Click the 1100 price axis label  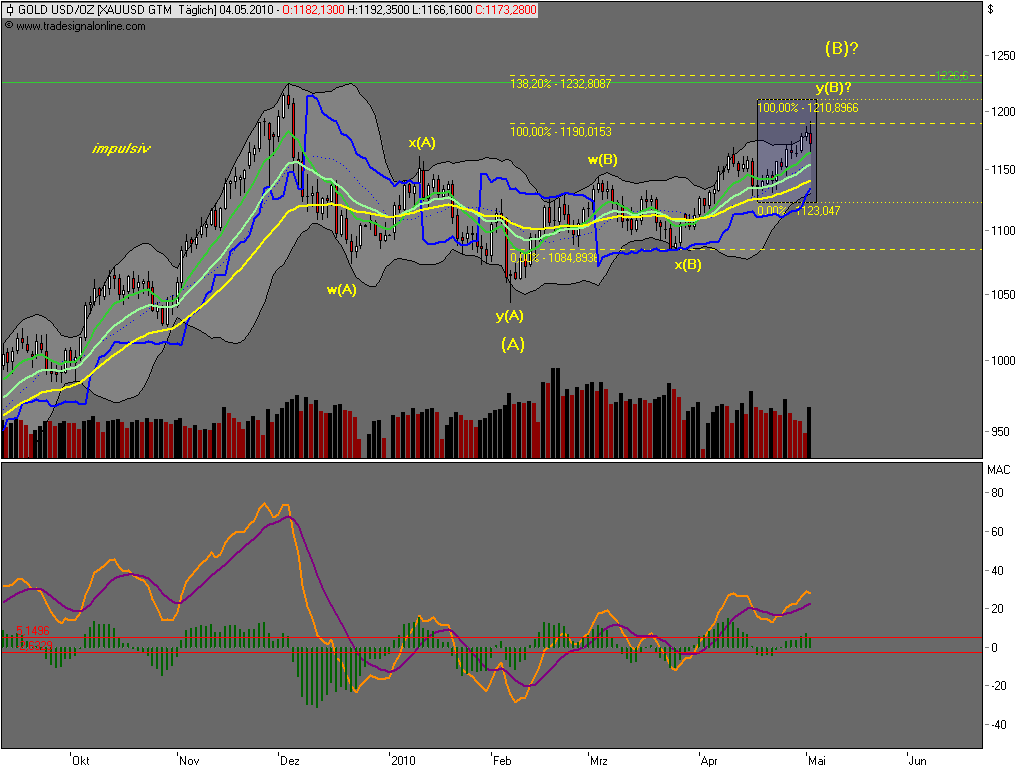(1003, 231)
